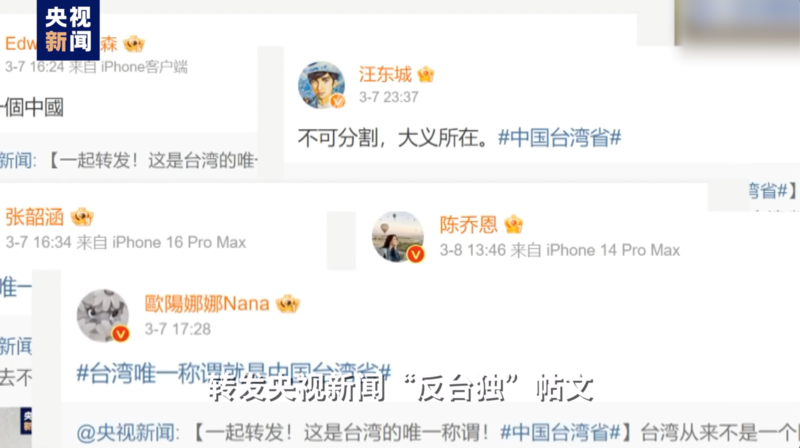Click verified V badge on 歐陽娜娜Nana's avatar

click(x=120, y=334)
